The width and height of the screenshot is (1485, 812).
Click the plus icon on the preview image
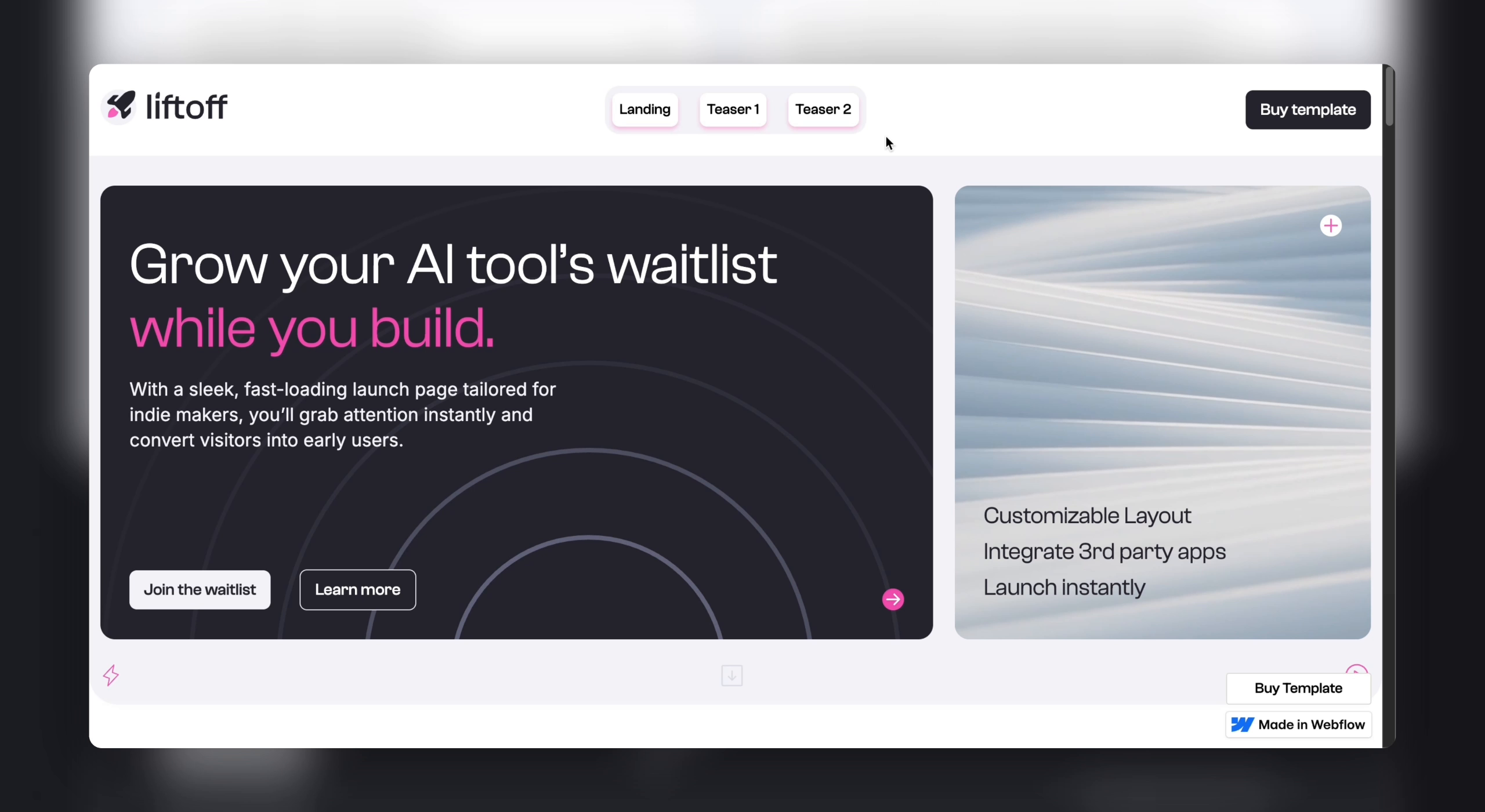(x=1331, y=225)
